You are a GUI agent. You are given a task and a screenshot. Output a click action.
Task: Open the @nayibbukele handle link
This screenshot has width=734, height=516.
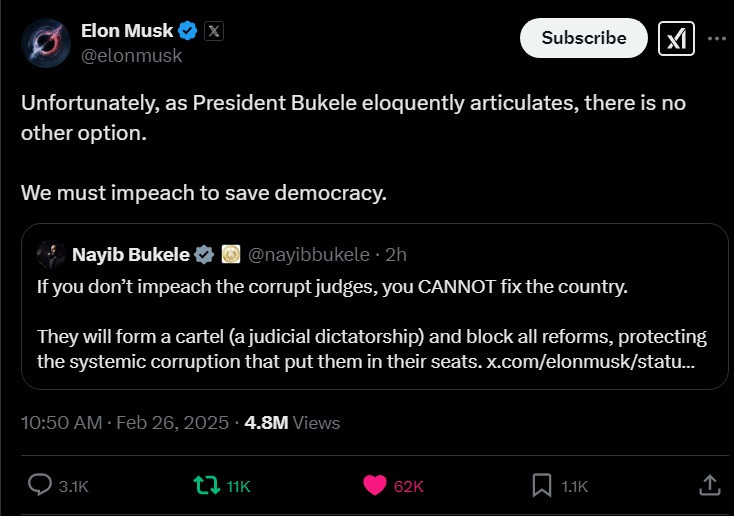click(x=307, y=255)
